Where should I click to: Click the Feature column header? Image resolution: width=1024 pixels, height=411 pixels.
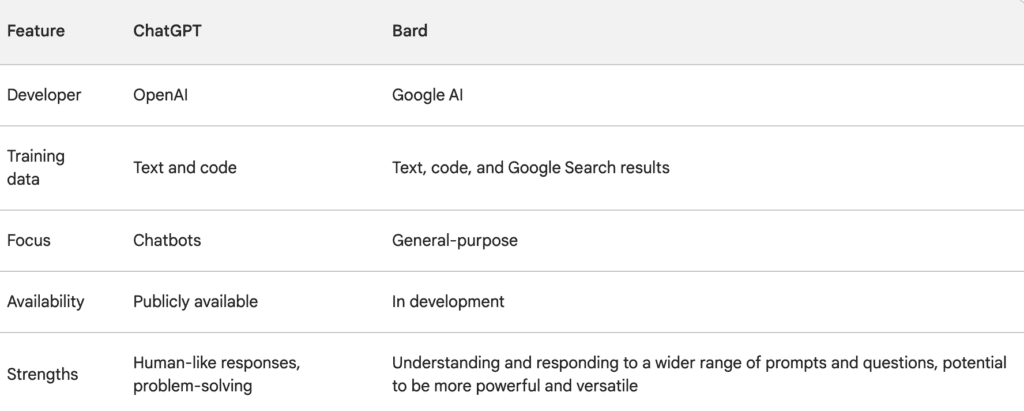tap(36, 31)
